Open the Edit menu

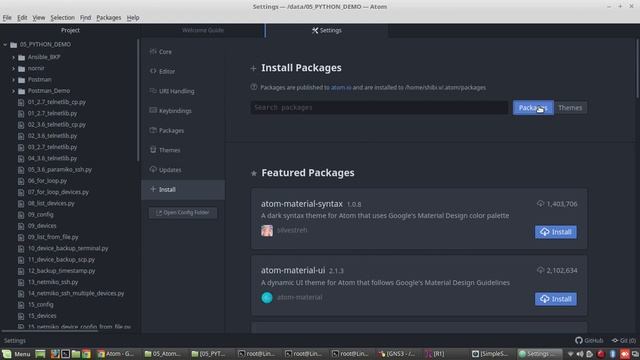coord(22,18)
